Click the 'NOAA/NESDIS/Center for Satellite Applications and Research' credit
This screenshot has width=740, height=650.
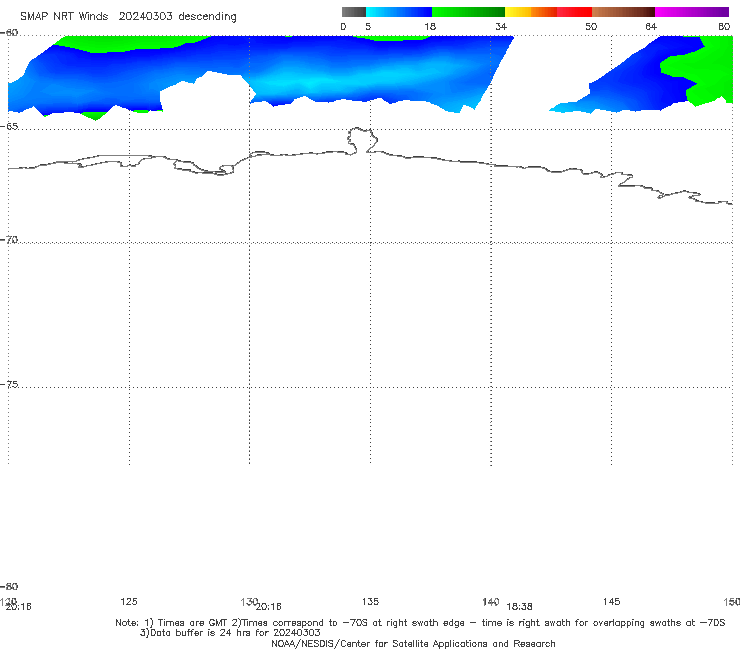click(413, 643)
